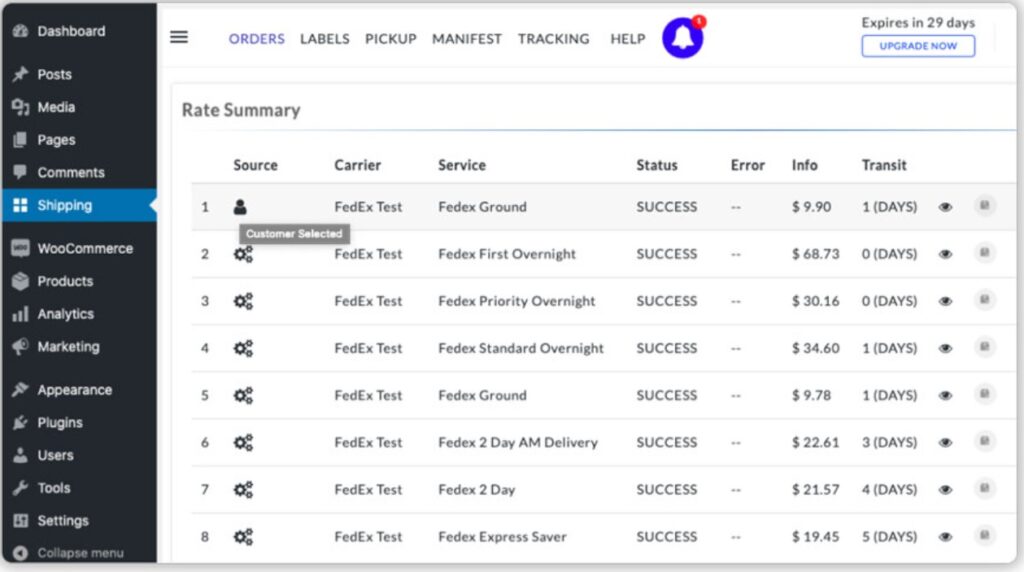Click the Service column header

click(x=462, y=165)
